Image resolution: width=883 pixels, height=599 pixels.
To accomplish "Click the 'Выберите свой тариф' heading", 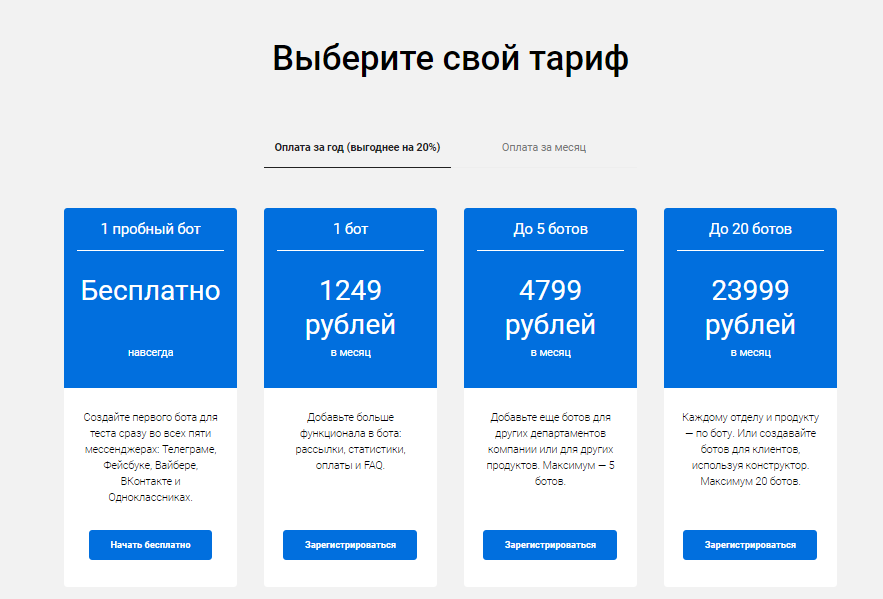I will (451, 59).
